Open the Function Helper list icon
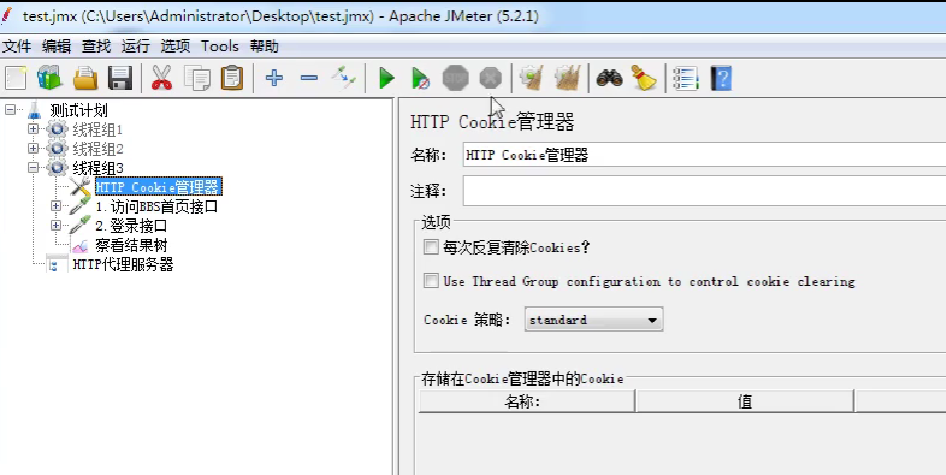946x475 pixels. [x=686, y=78]
